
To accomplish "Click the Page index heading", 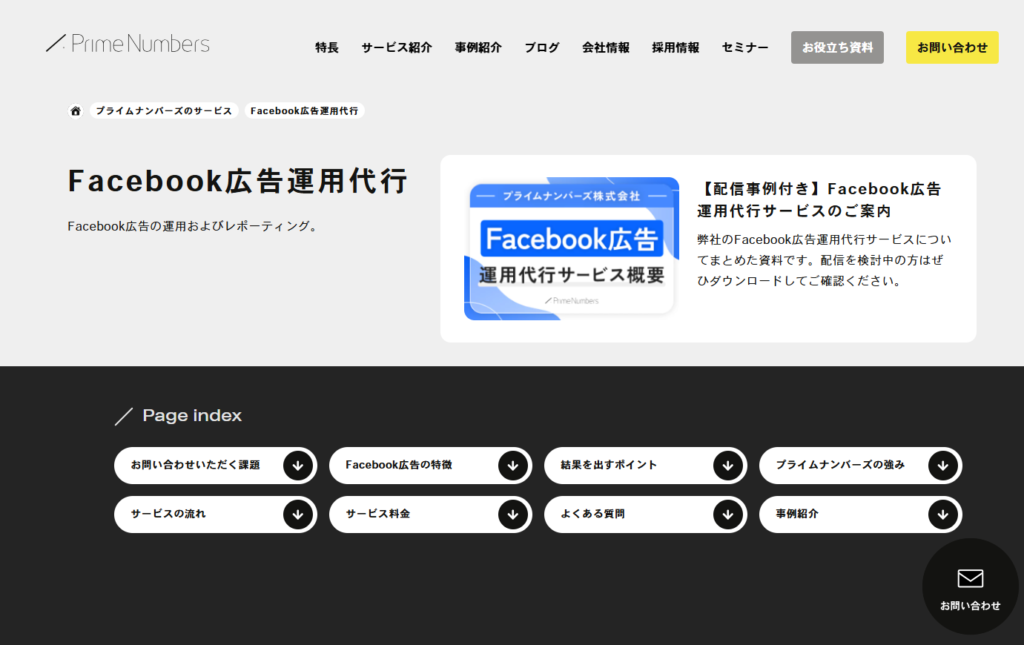I will pos(192,415).
